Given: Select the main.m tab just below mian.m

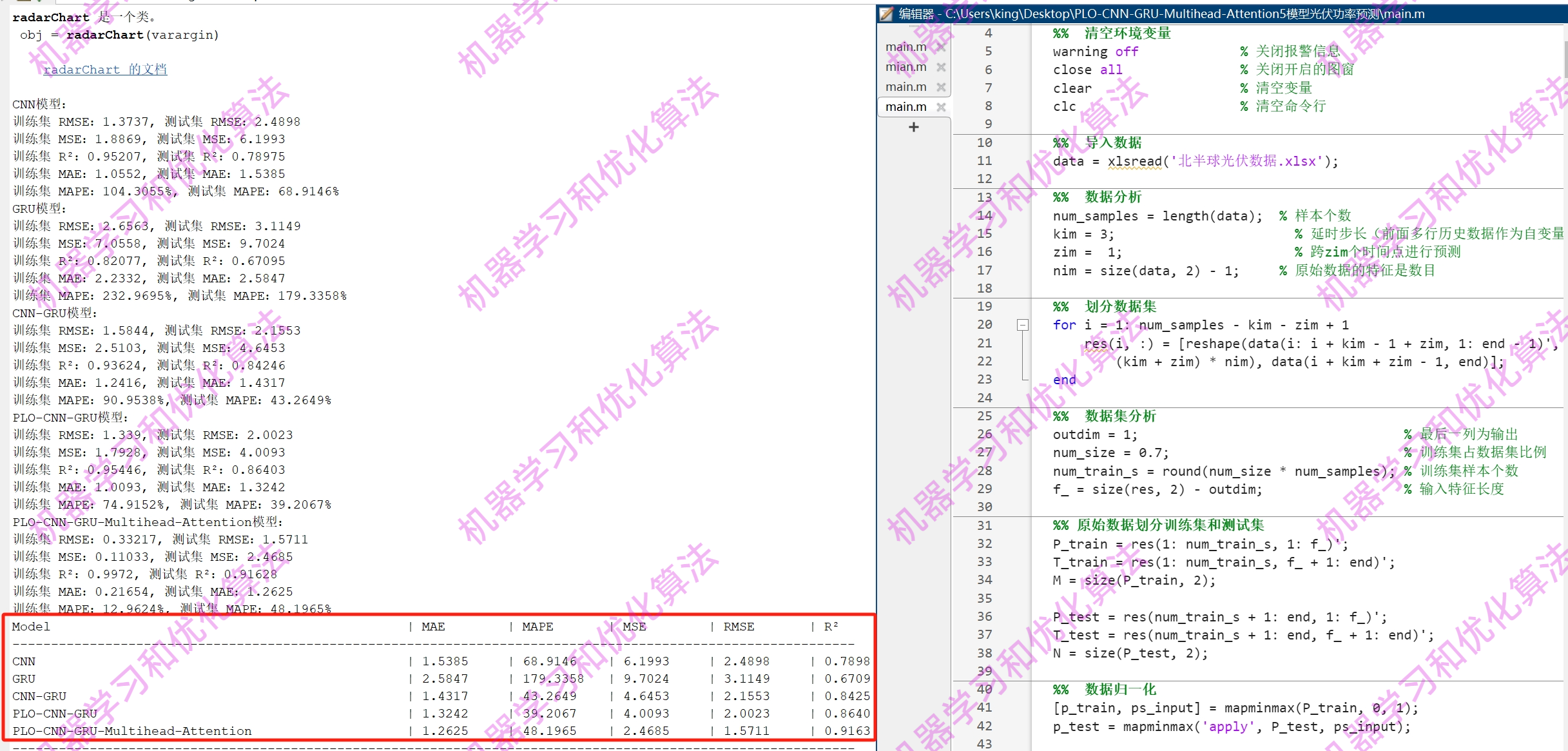Looking at the screenshot, I should pyautogui.click(x=905, y=87).
